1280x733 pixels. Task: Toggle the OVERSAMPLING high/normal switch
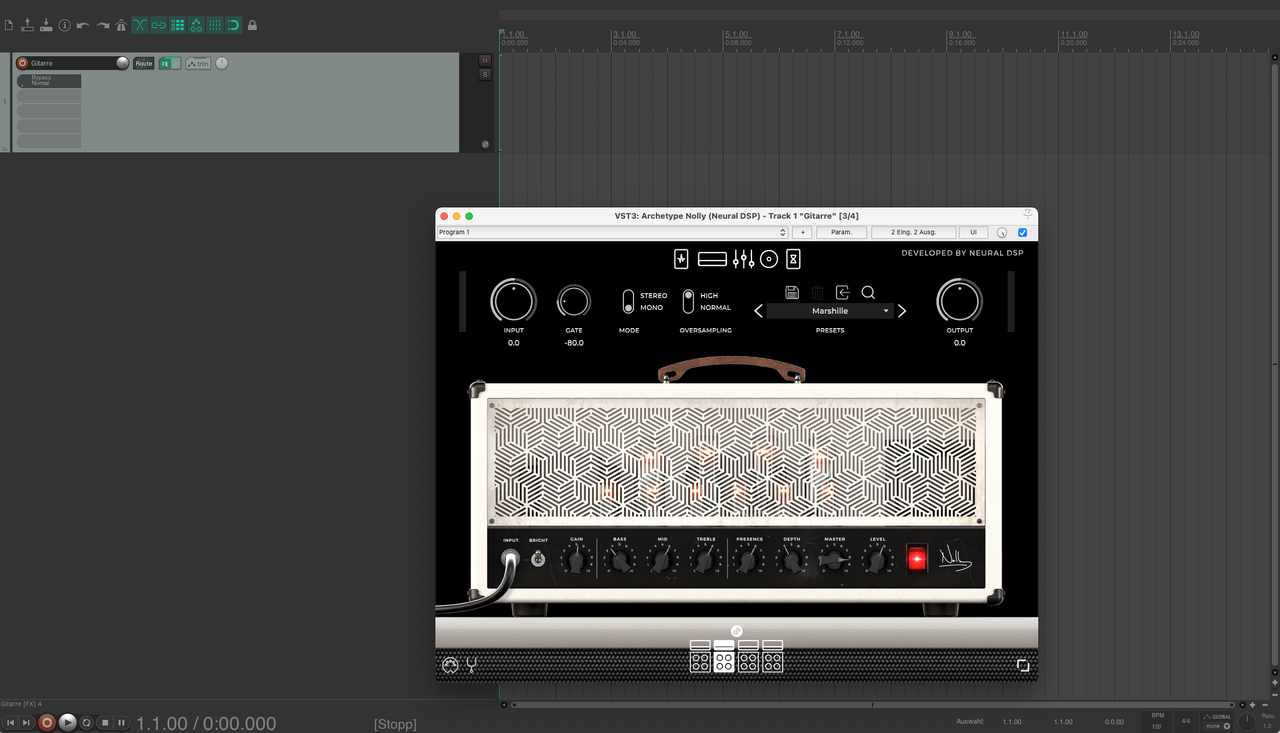(688, 301)
